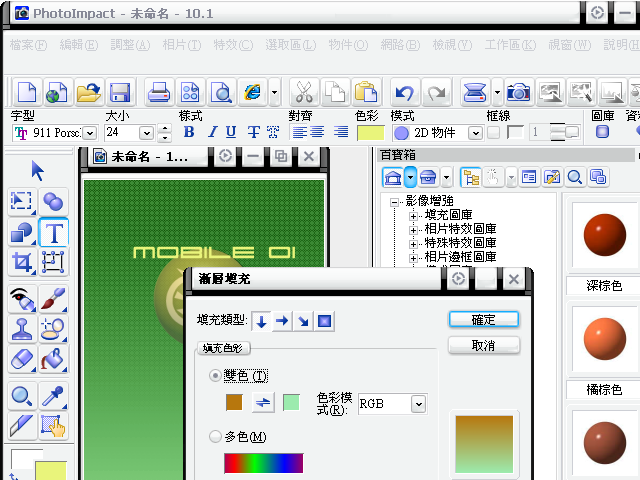Viewport: 640px width, 480px height.
Task: Copy using the copy icon
Action: click(x=335, y=91)
